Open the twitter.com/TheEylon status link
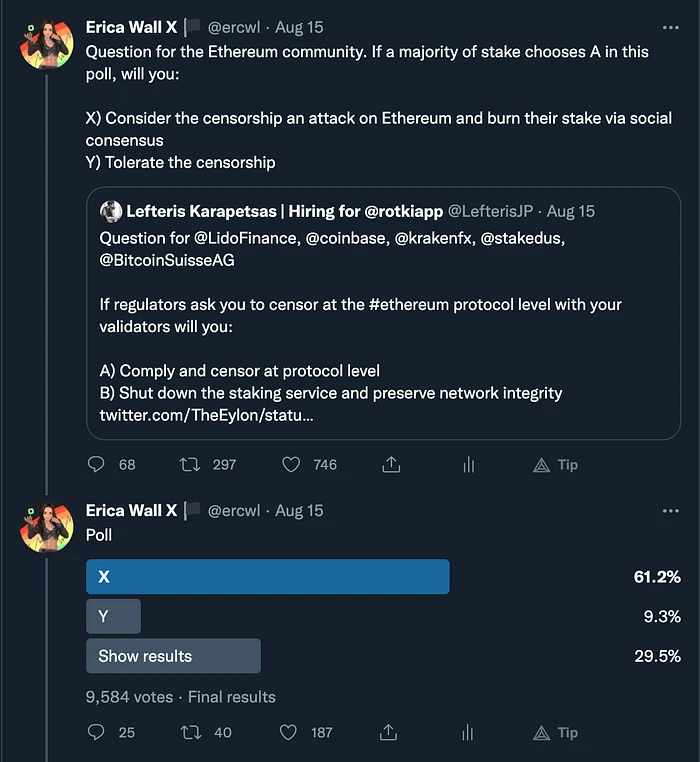 point(206,415)
